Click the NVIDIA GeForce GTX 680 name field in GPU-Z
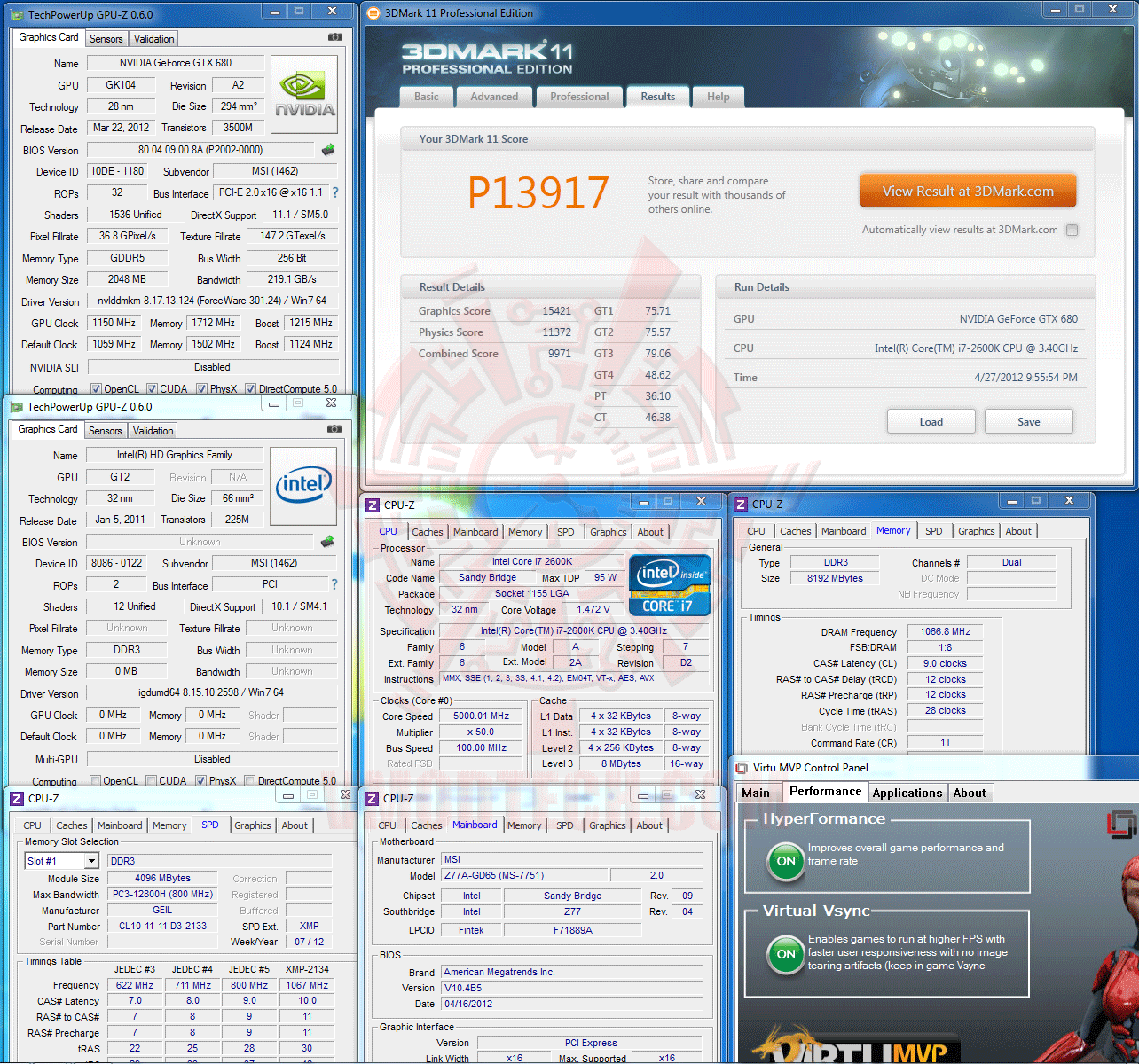The image size is (1139, 1064). (x=176, y=63)
